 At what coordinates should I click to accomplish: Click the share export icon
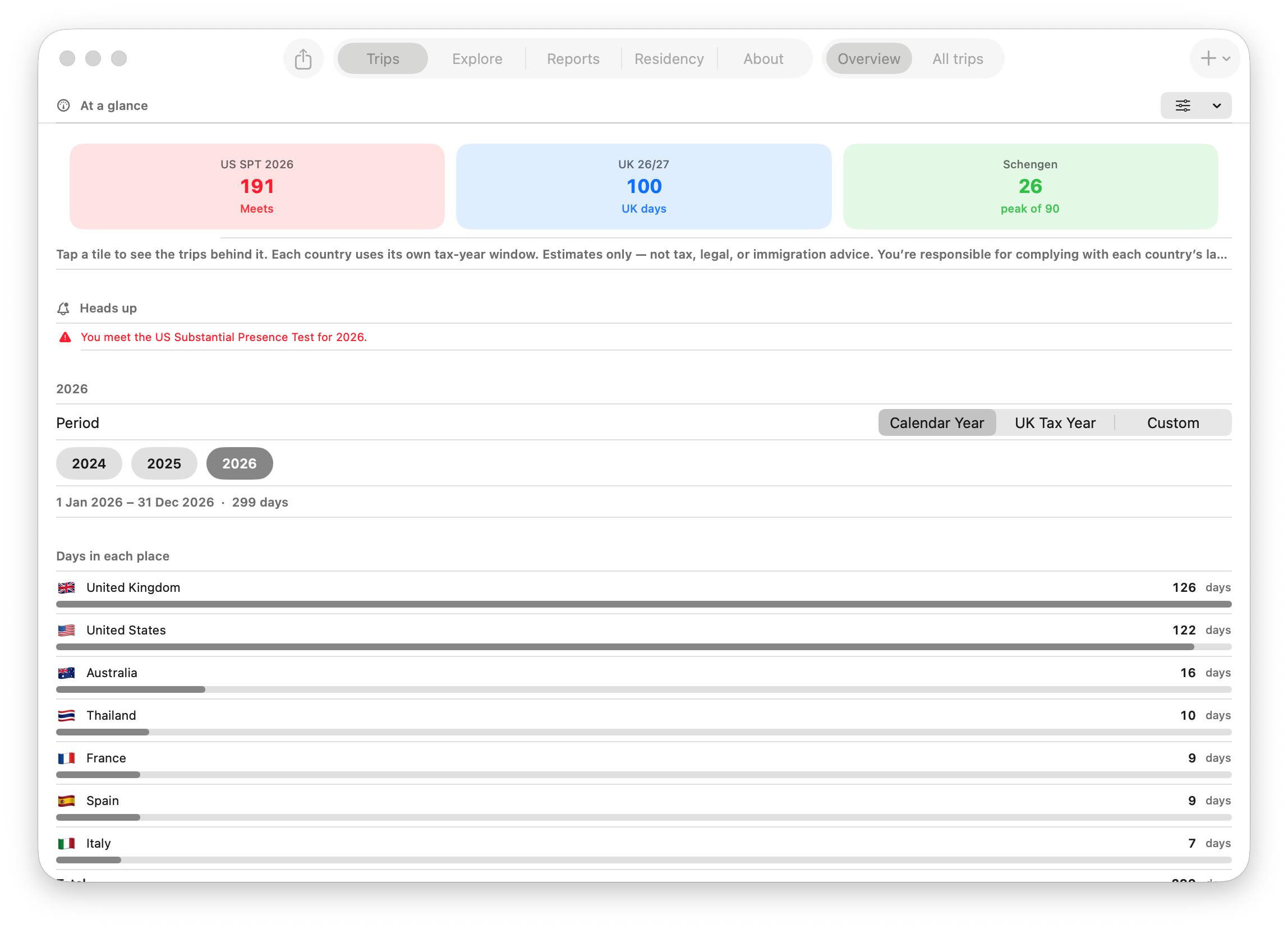coord(303,58)
